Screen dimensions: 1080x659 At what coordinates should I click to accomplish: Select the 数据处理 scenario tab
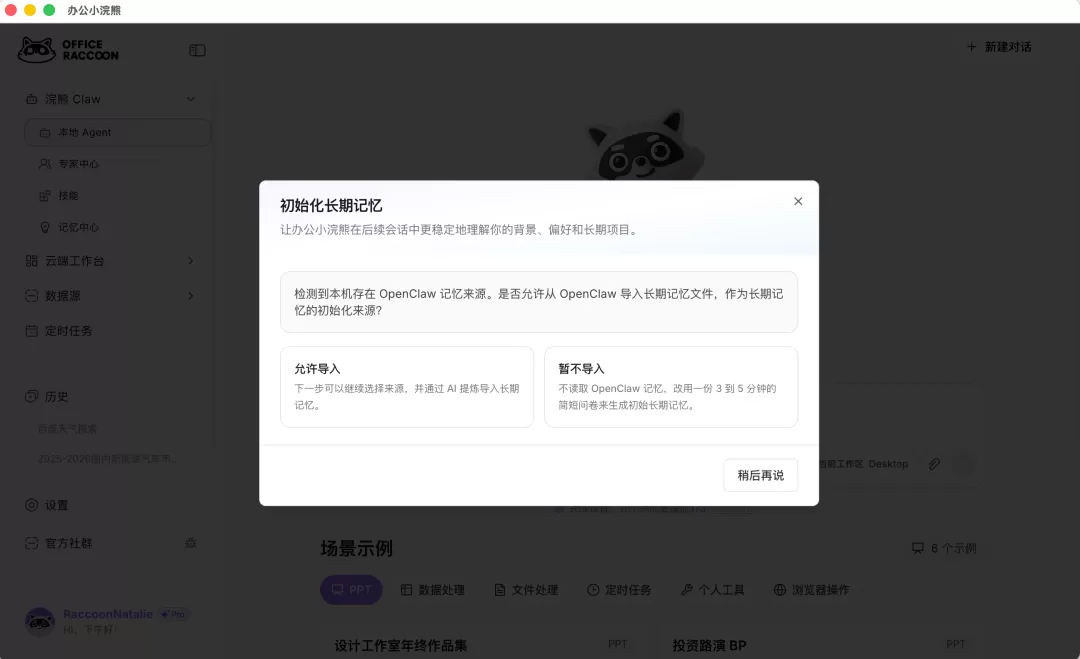[433, 589]
